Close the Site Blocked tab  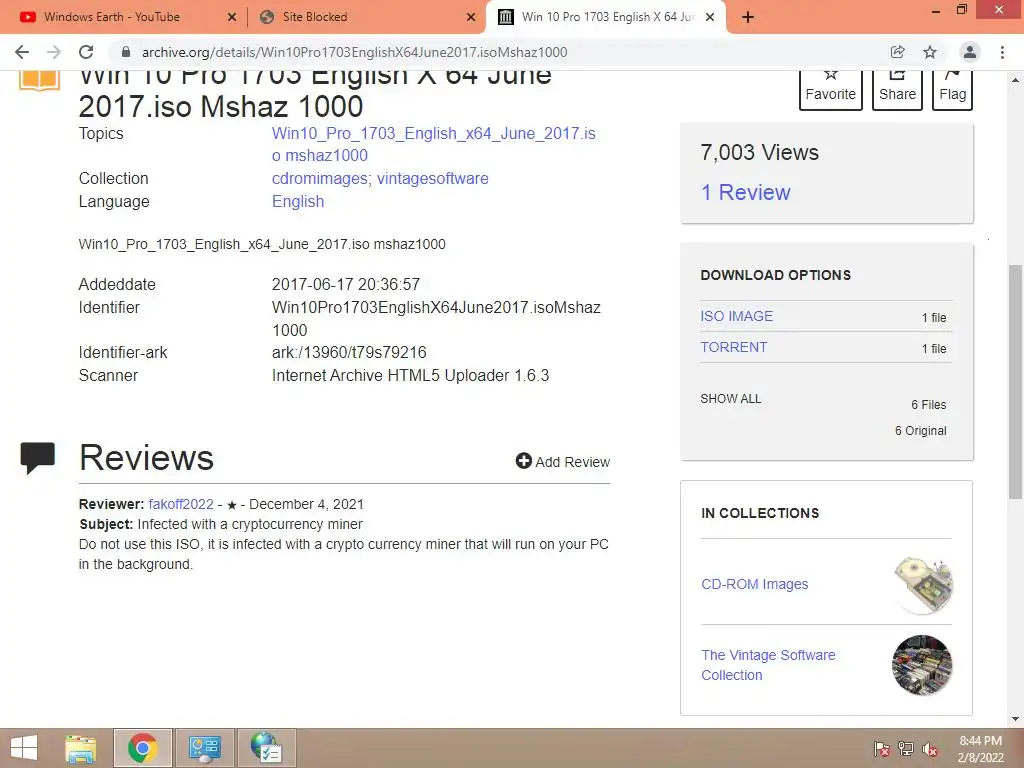click(x=471, y=18)
